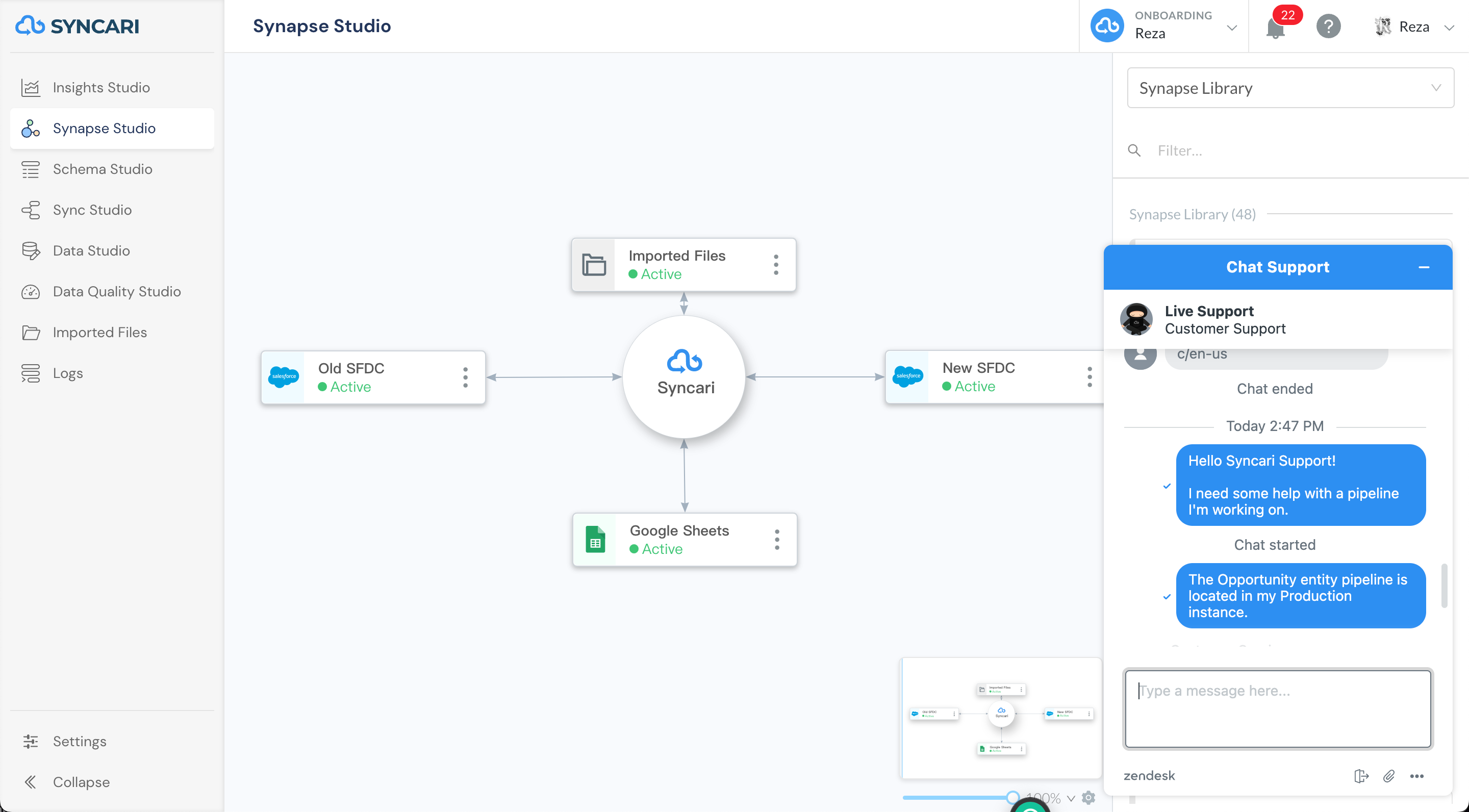Click the Imported Files node folder icon
Image resolution: width=1469 pixels, height=812 pixels.
tap(594, 265)
